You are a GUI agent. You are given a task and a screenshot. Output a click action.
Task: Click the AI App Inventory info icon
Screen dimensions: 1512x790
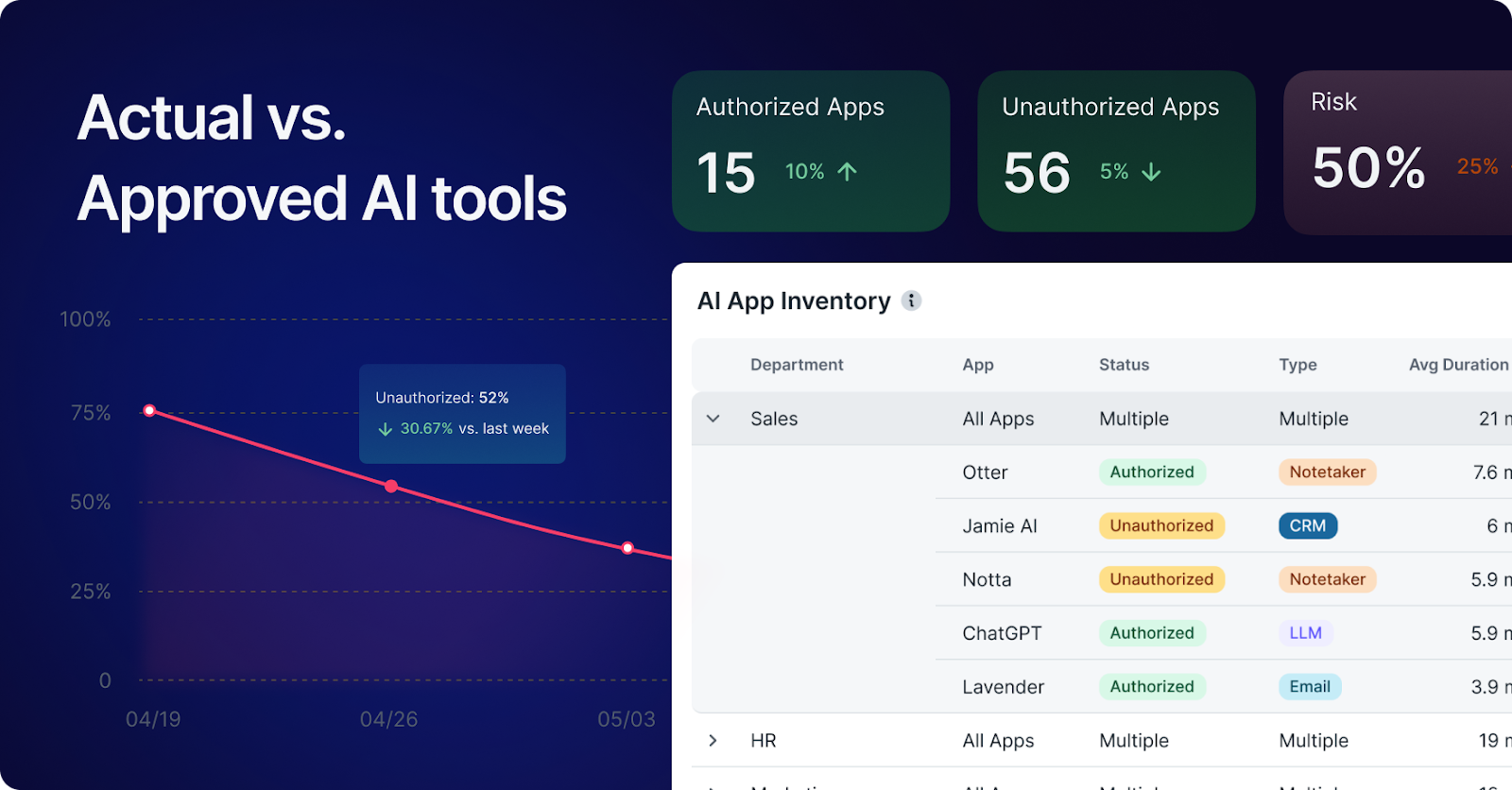click(x=911, y=301)
